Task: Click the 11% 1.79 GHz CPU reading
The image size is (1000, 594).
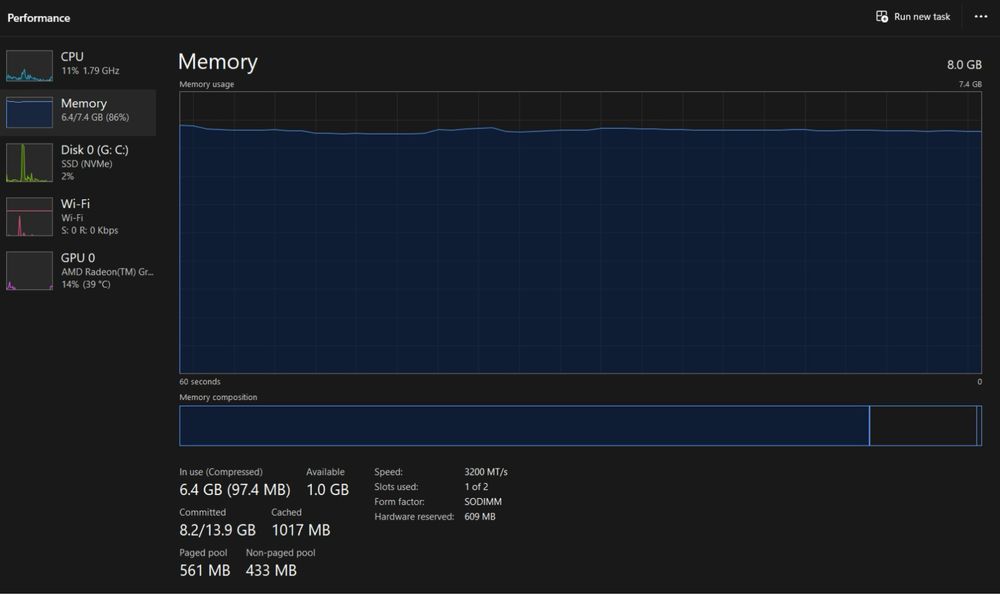Action: pyautogui.click(x=91, y=71)
